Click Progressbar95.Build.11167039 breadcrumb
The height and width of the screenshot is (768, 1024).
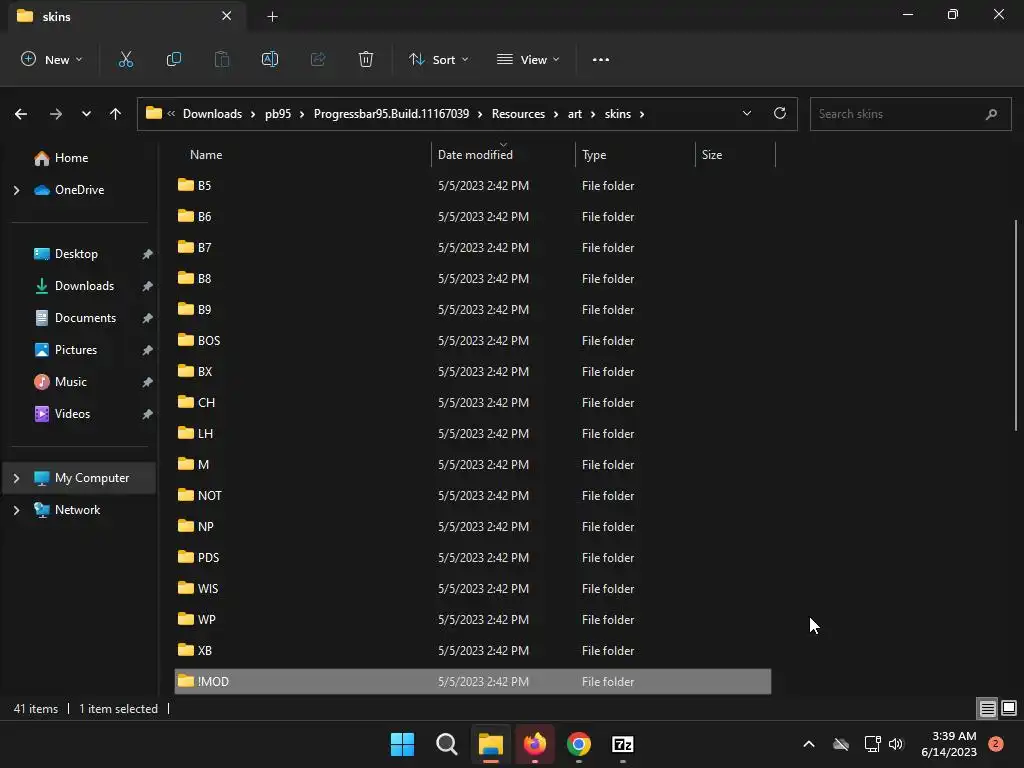click(x=391, y=114)
